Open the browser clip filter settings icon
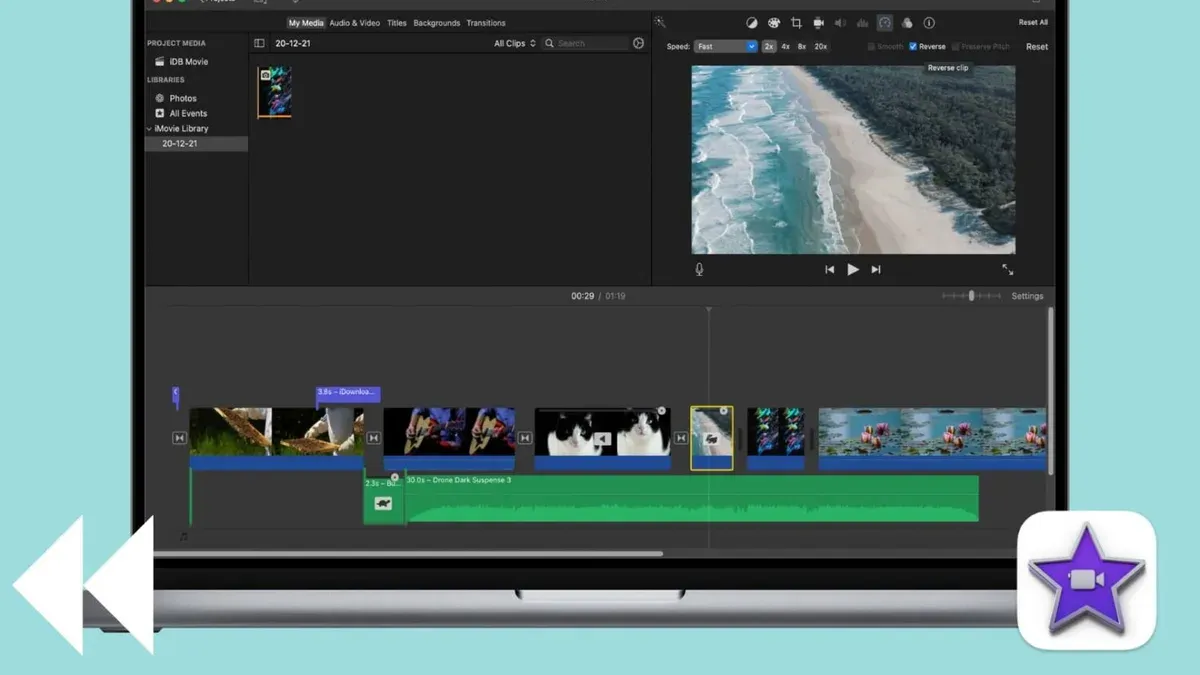The image size is (1200, 675). pos(639,43)
